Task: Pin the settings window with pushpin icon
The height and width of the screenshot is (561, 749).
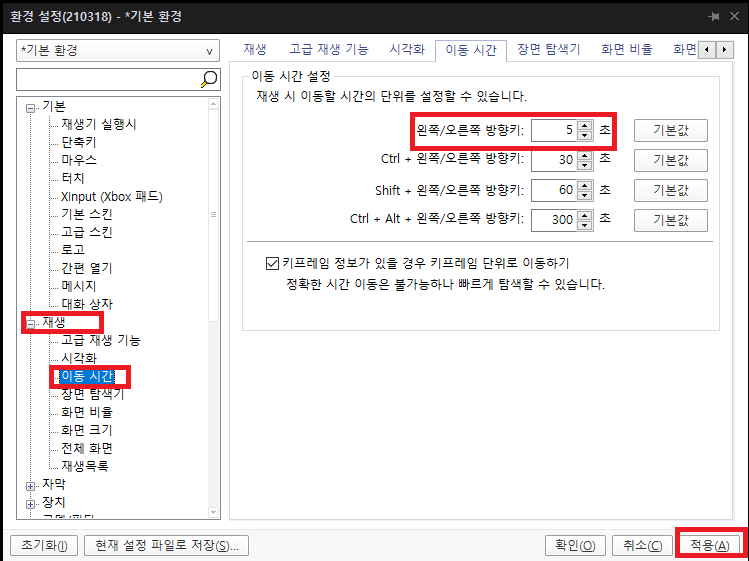Action: click(x=714, y=16)
